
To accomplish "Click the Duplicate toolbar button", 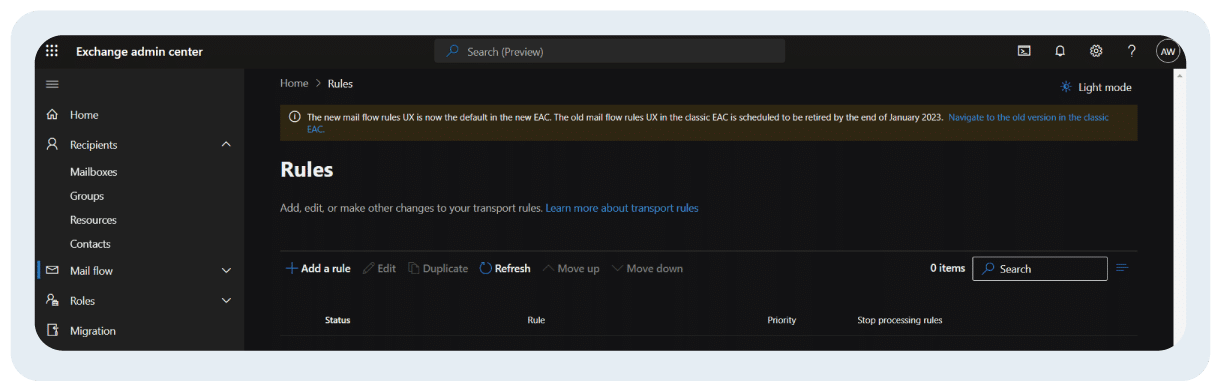I will pyautogui.click(x=438, y=268).
